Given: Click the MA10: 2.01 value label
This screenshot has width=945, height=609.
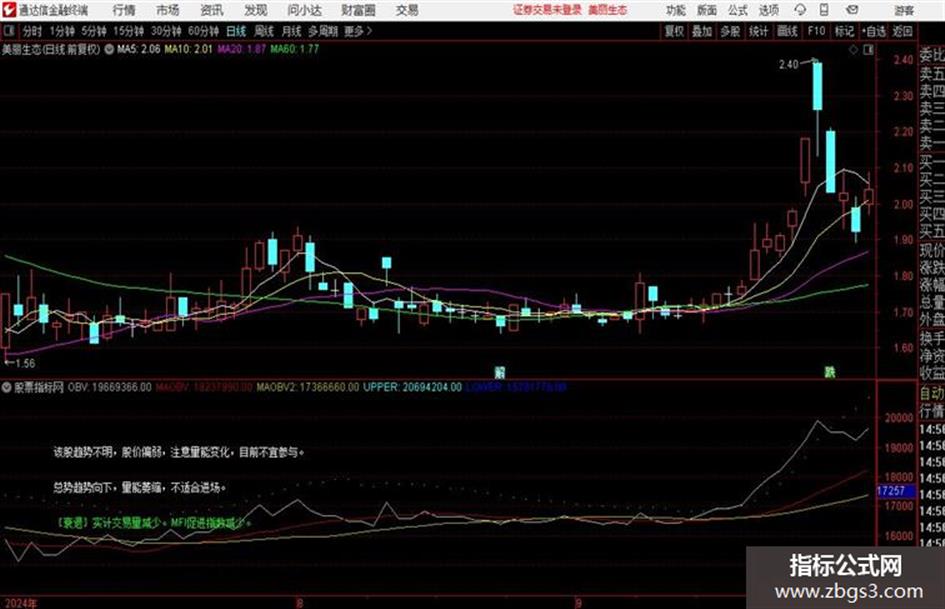Looking at the screenshot, I should tap(189, 49).
